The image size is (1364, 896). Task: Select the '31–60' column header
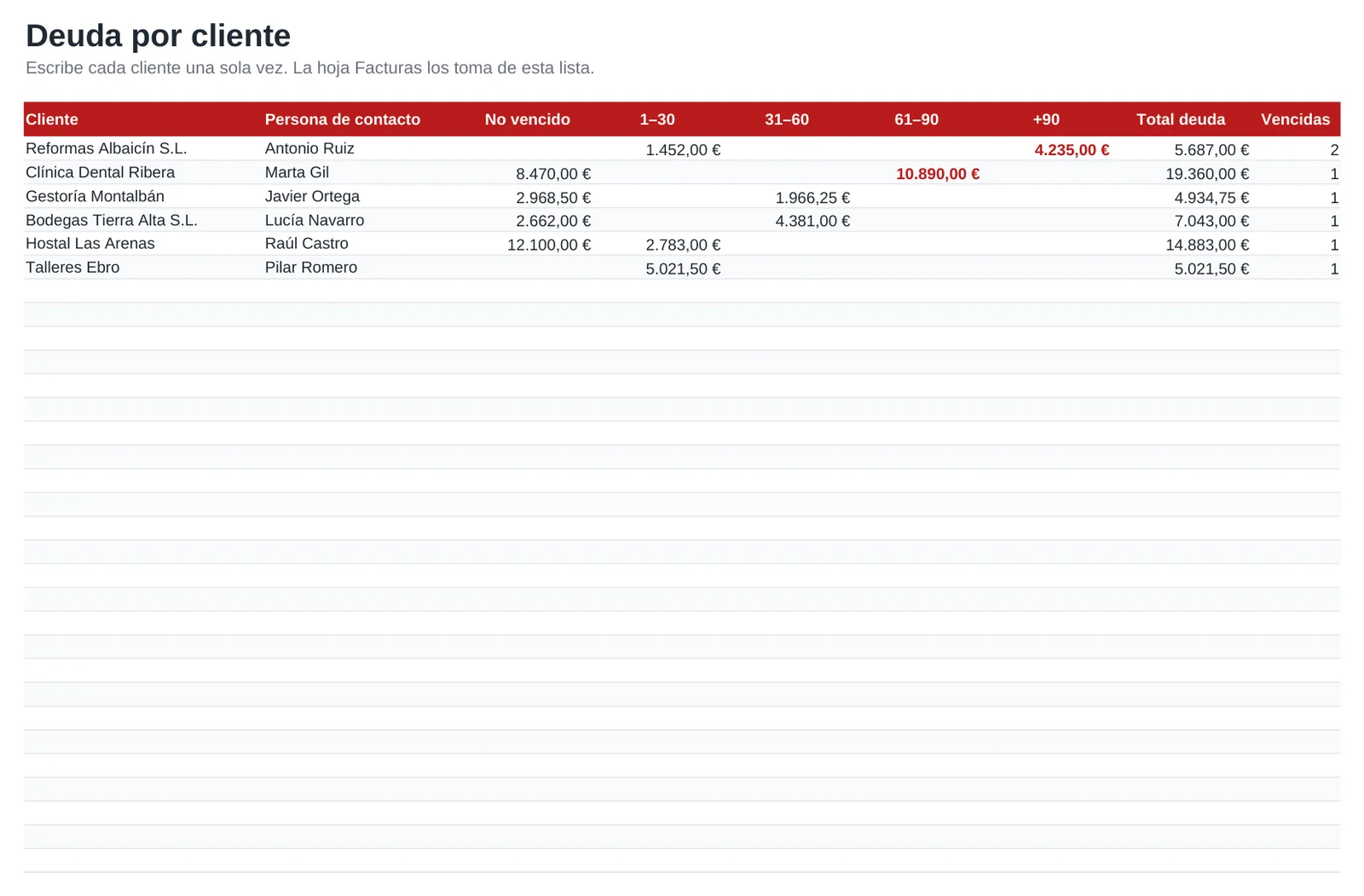point(787,119)
